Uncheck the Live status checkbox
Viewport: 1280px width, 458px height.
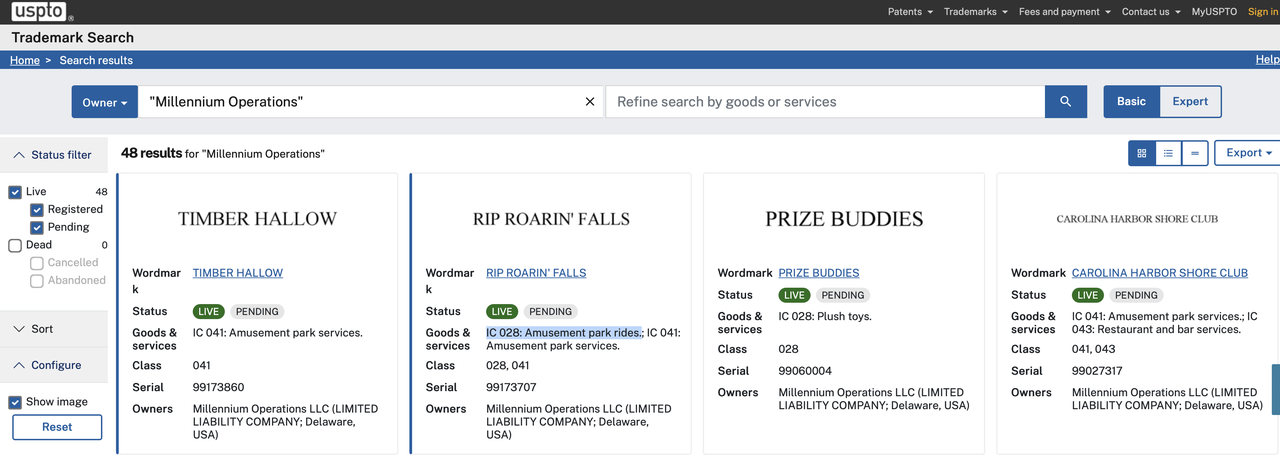[x=15, y=192]
